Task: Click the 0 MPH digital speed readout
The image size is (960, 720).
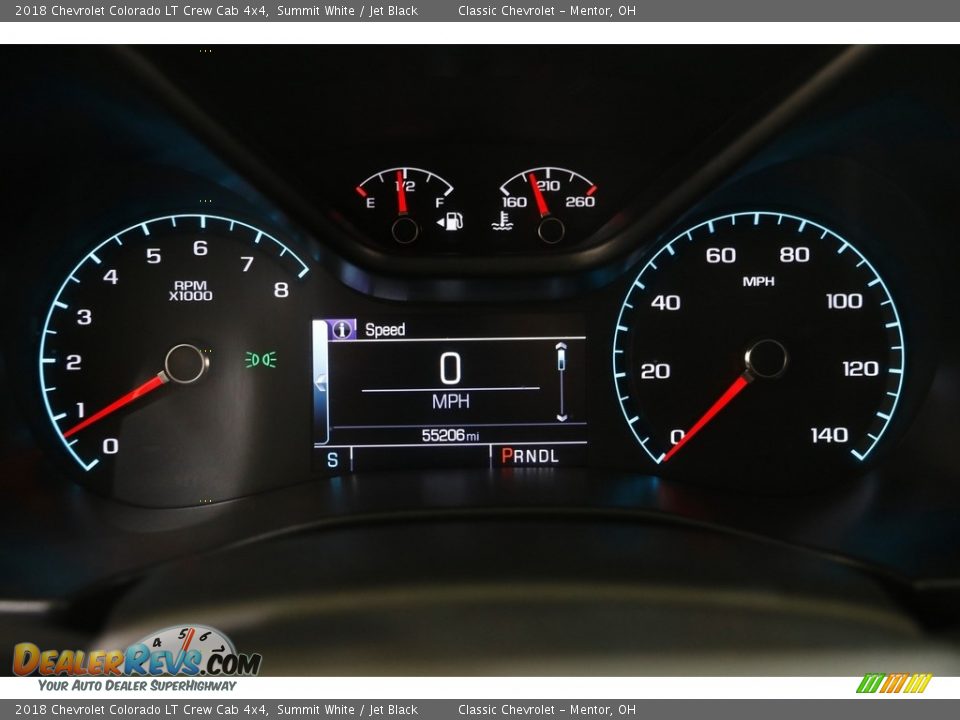Action: 450,378
